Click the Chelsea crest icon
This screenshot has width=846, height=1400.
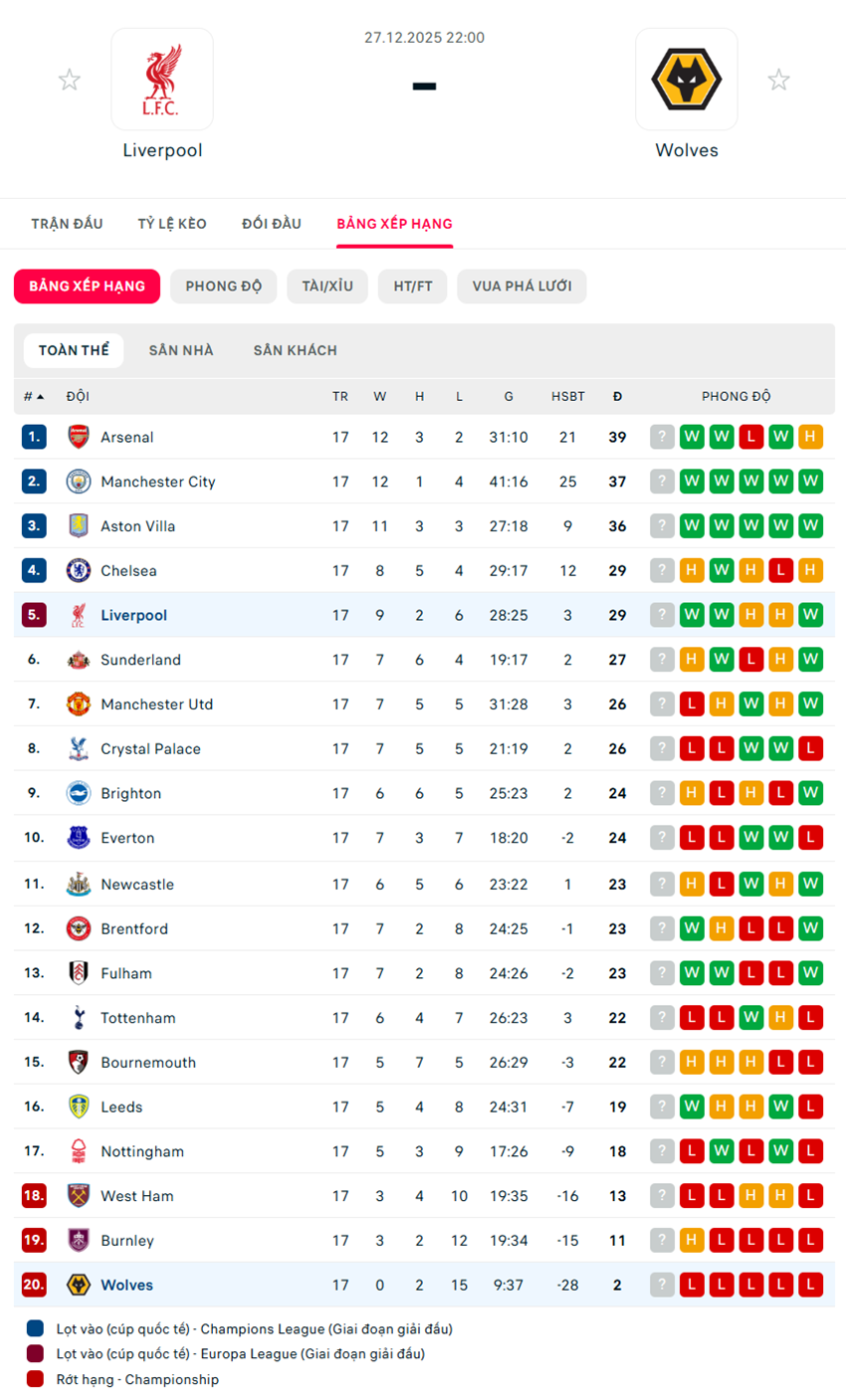tap(78, 571)
